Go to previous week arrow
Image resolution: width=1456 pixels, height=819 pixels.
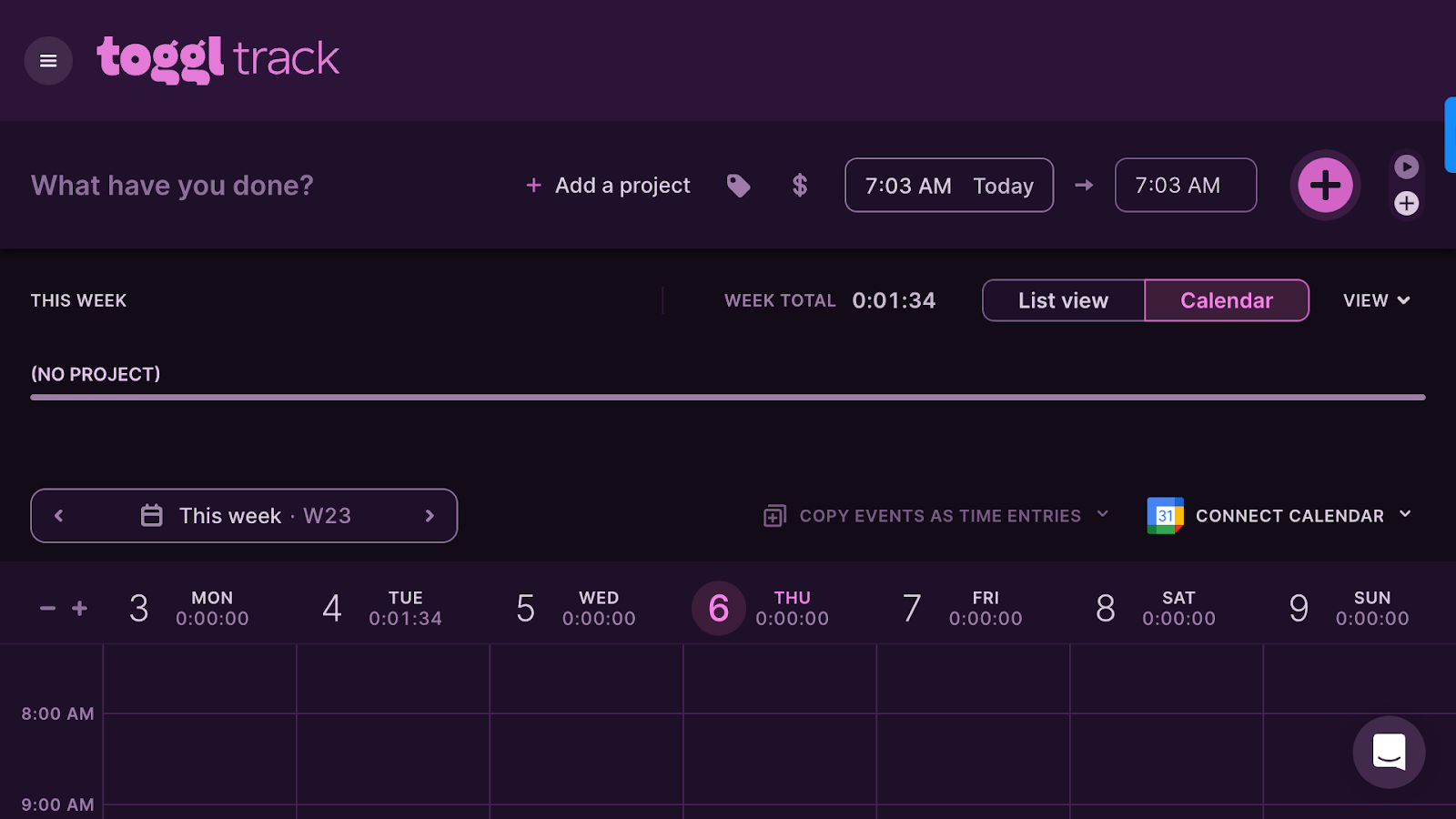[59, 516]
